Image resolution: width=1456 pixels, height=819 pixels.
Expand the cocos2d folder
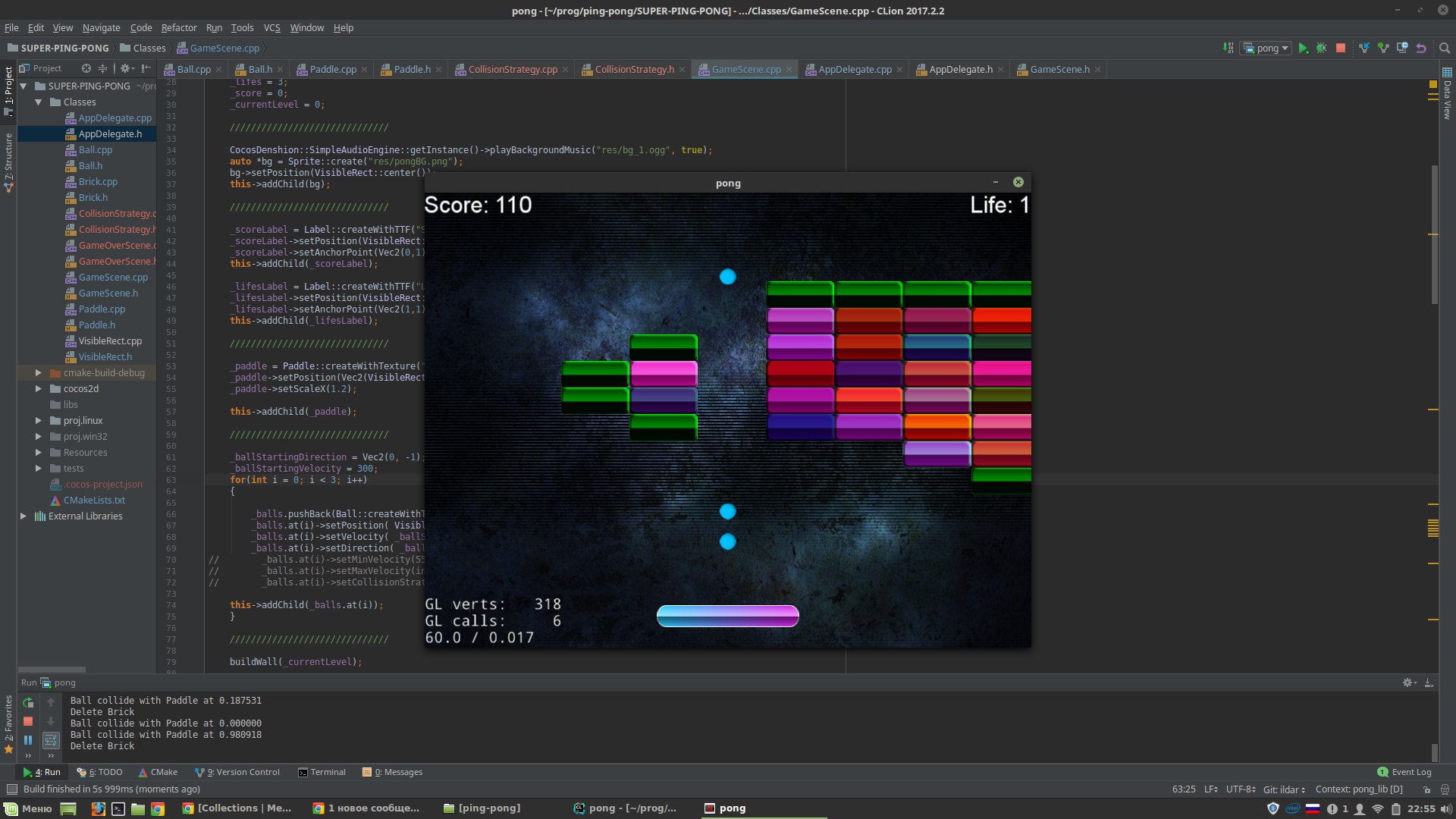point(38,388)
